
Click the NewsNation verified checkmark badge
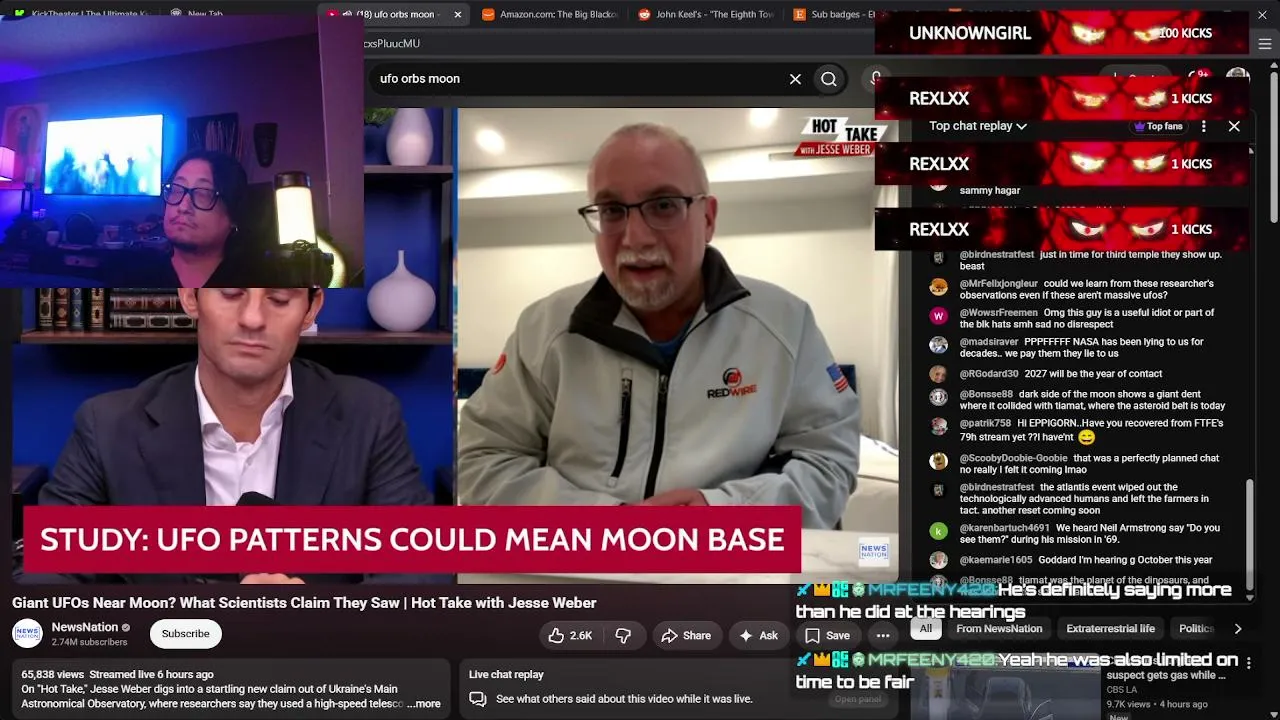coord(126,628)
